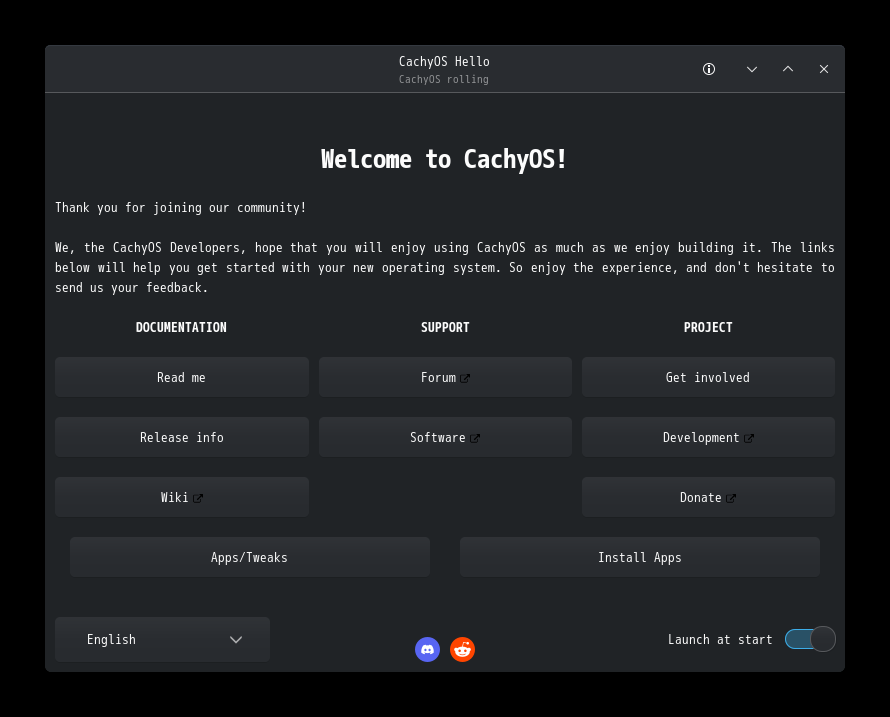Open the Software external link
This screenshot has width=890, height=717.
[x=445, y=437]
